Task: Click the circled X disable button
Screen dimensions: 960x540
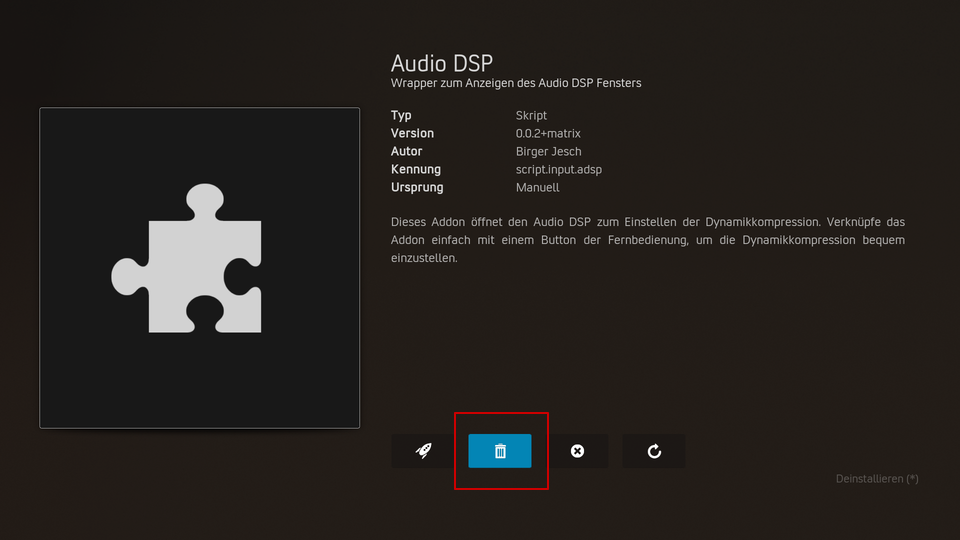Action: (x=577, y=451)
